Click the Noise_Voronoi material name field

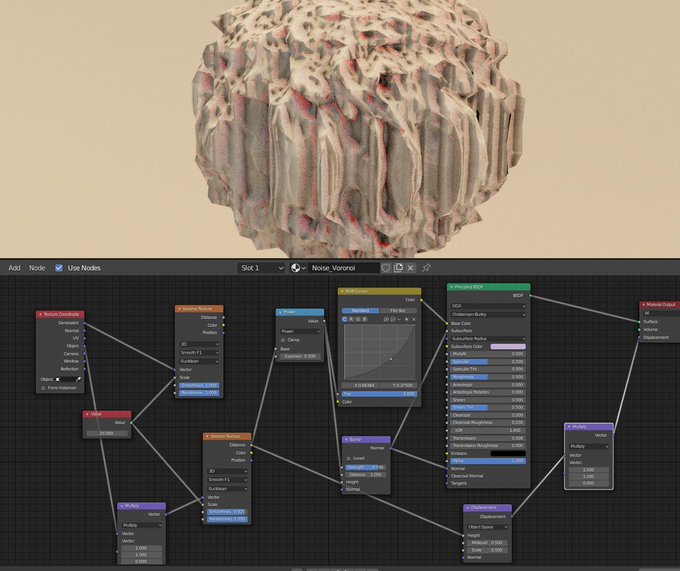coord(344,268)
